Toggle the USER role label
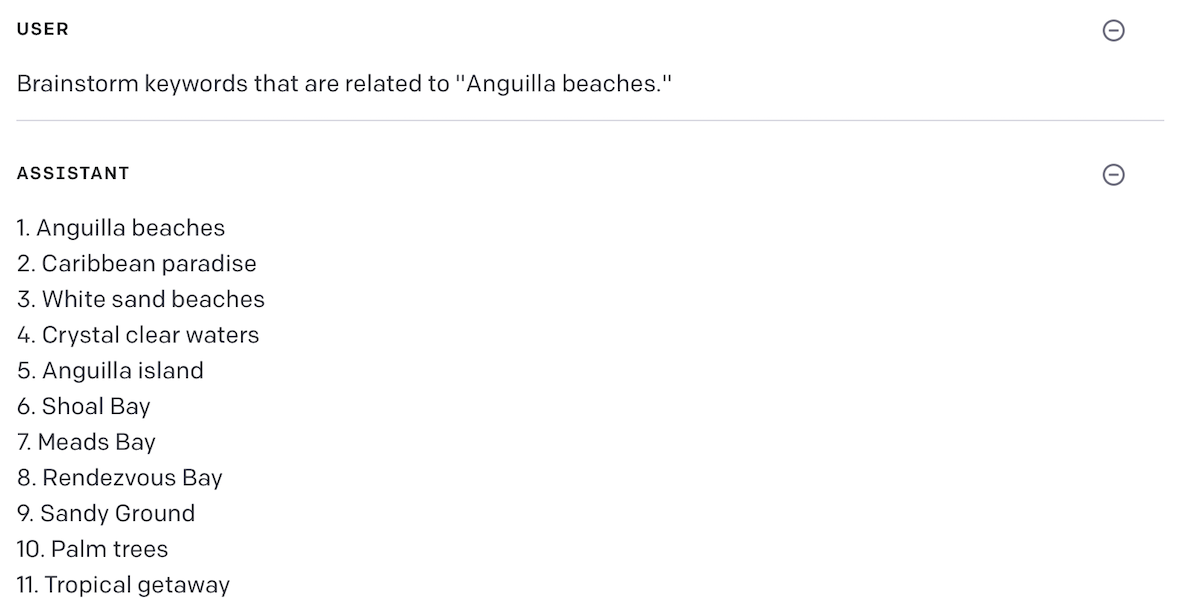This screenshot has height=609, width=1200. pyautogui.click(x=43, y=29)
